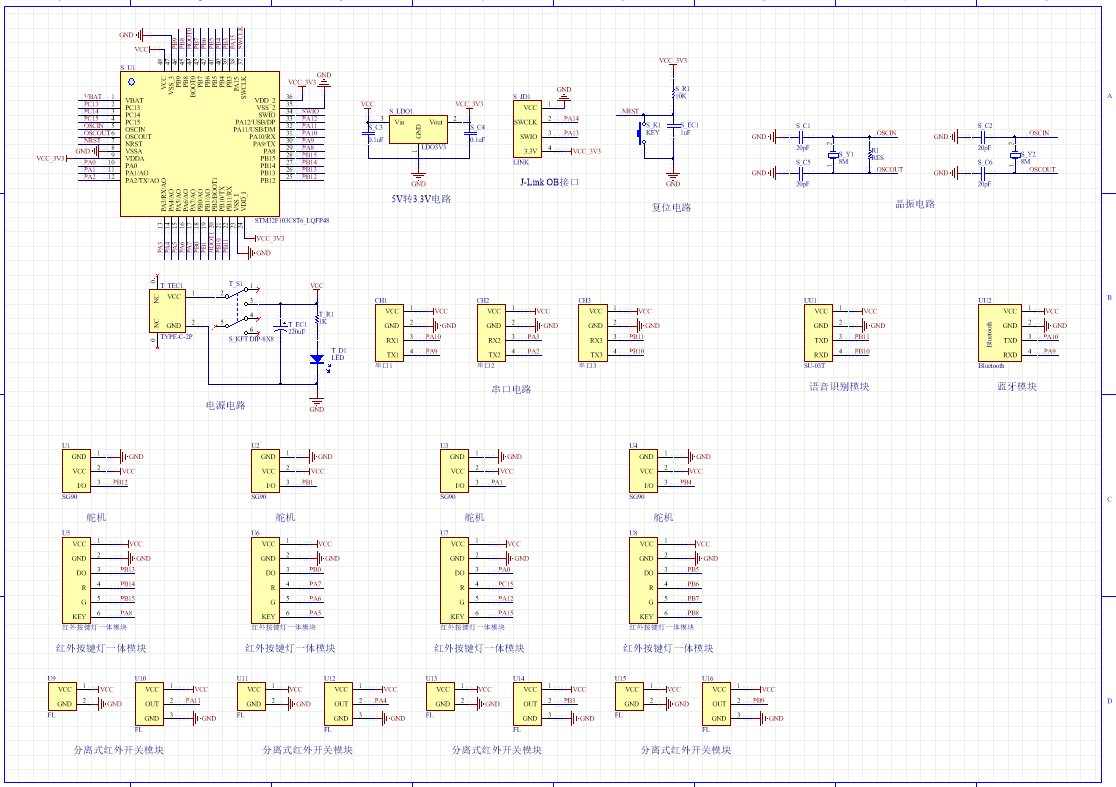Select the S_R1 10K pull-up resistor
The width and height of the screenshot is (1116, 787).
[673, 94]
